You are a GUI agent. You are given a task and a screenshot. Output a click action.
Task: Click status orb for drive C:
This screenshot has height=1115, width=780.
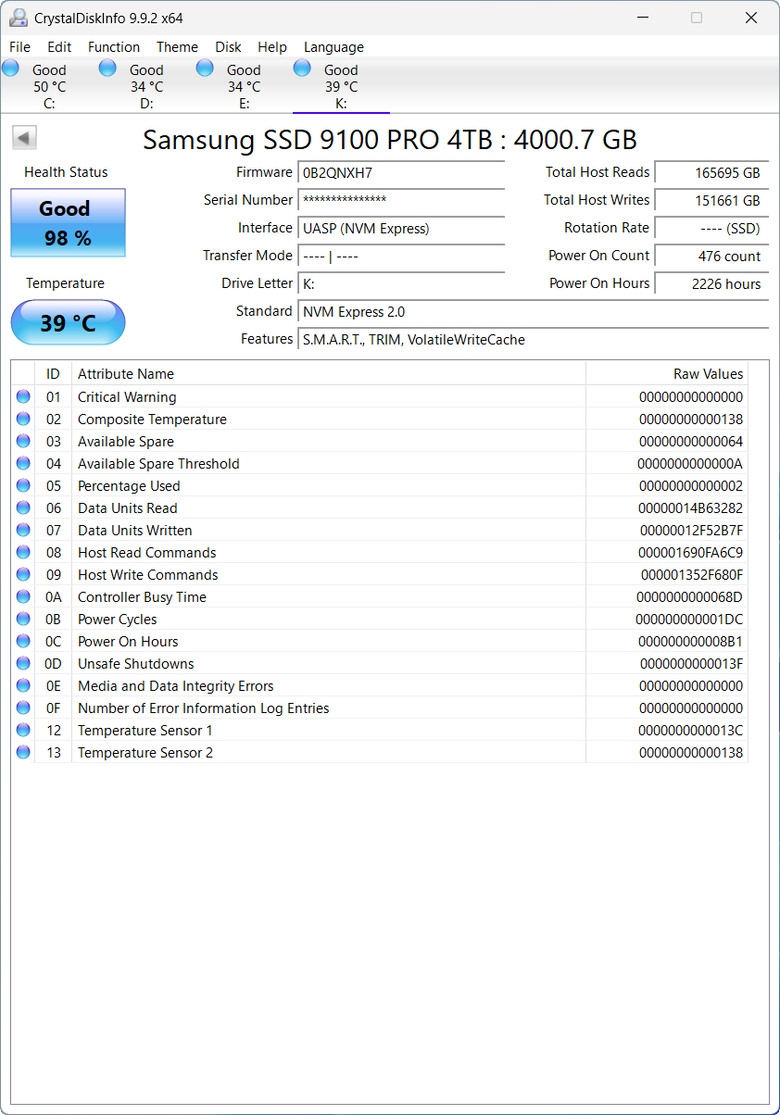pos(11,68)
